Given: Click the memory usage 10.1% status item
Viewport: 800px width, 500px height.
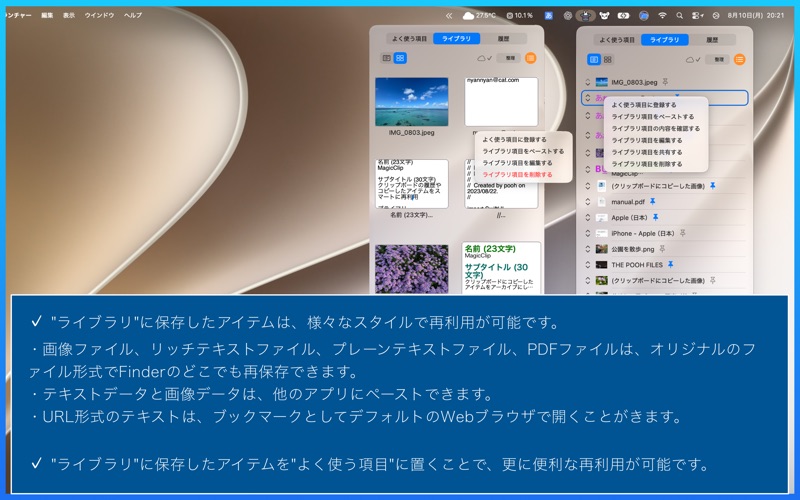Looking at the screenshot, I should tap(519, 16).
